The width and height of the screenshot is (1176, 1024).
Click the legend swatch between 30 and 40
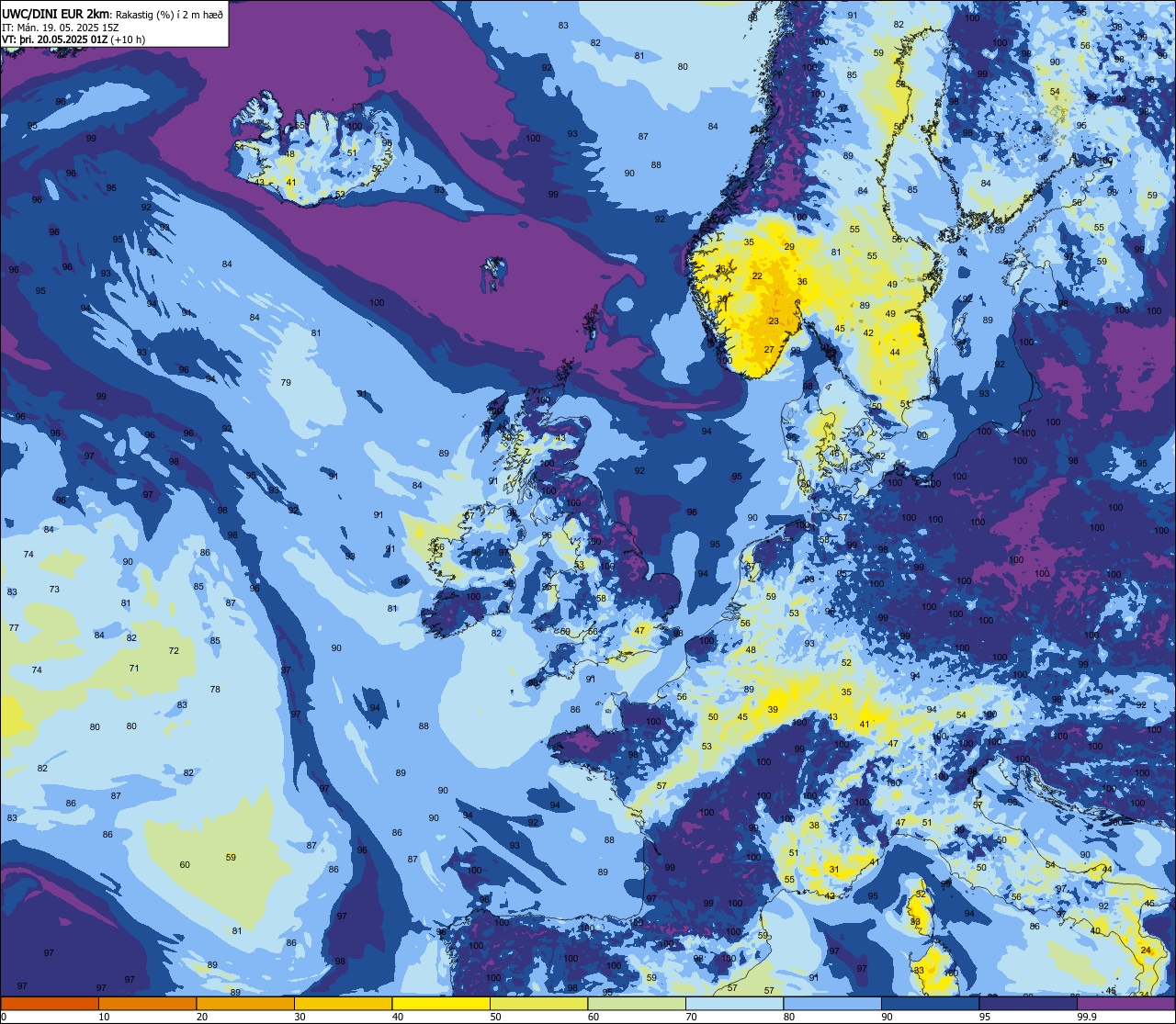coord(343,1003)
